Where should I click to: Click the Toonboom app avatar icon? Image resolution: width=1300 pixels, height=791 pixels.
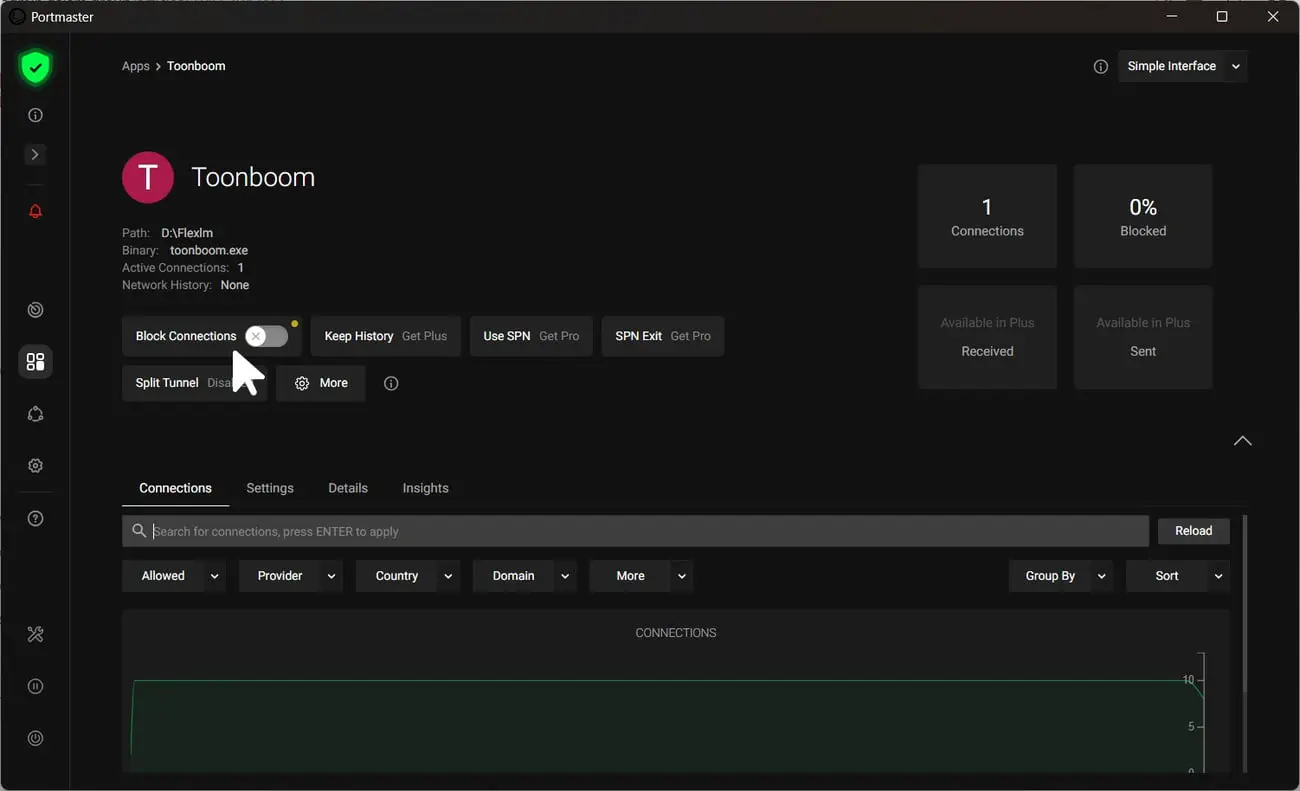pyautogui.click(x=148, y=177)
